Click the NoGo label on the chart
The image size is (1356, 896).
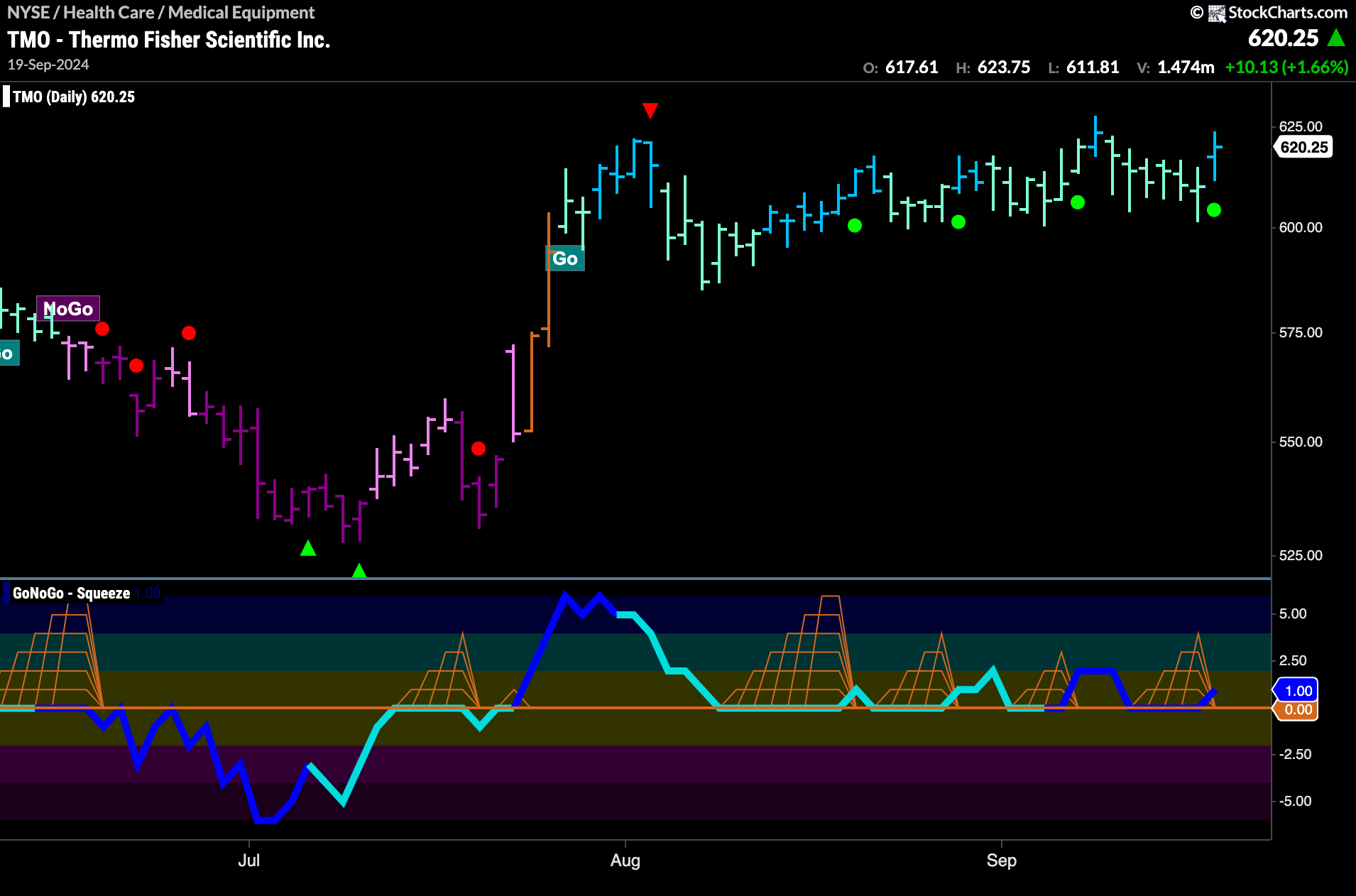pos(68,309)
